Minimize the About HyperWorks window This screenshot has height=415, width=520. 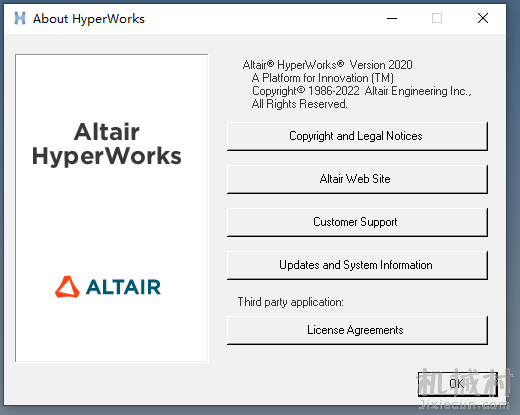pos(392,18)
